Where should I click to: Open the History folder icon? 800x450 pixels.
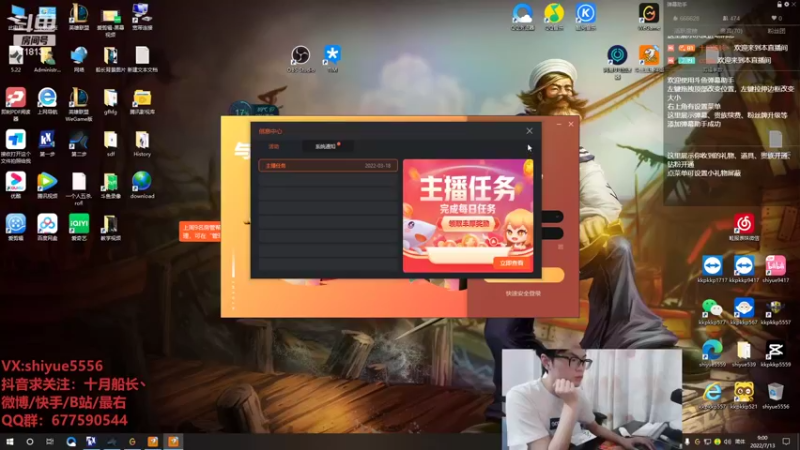click(142, 142)
